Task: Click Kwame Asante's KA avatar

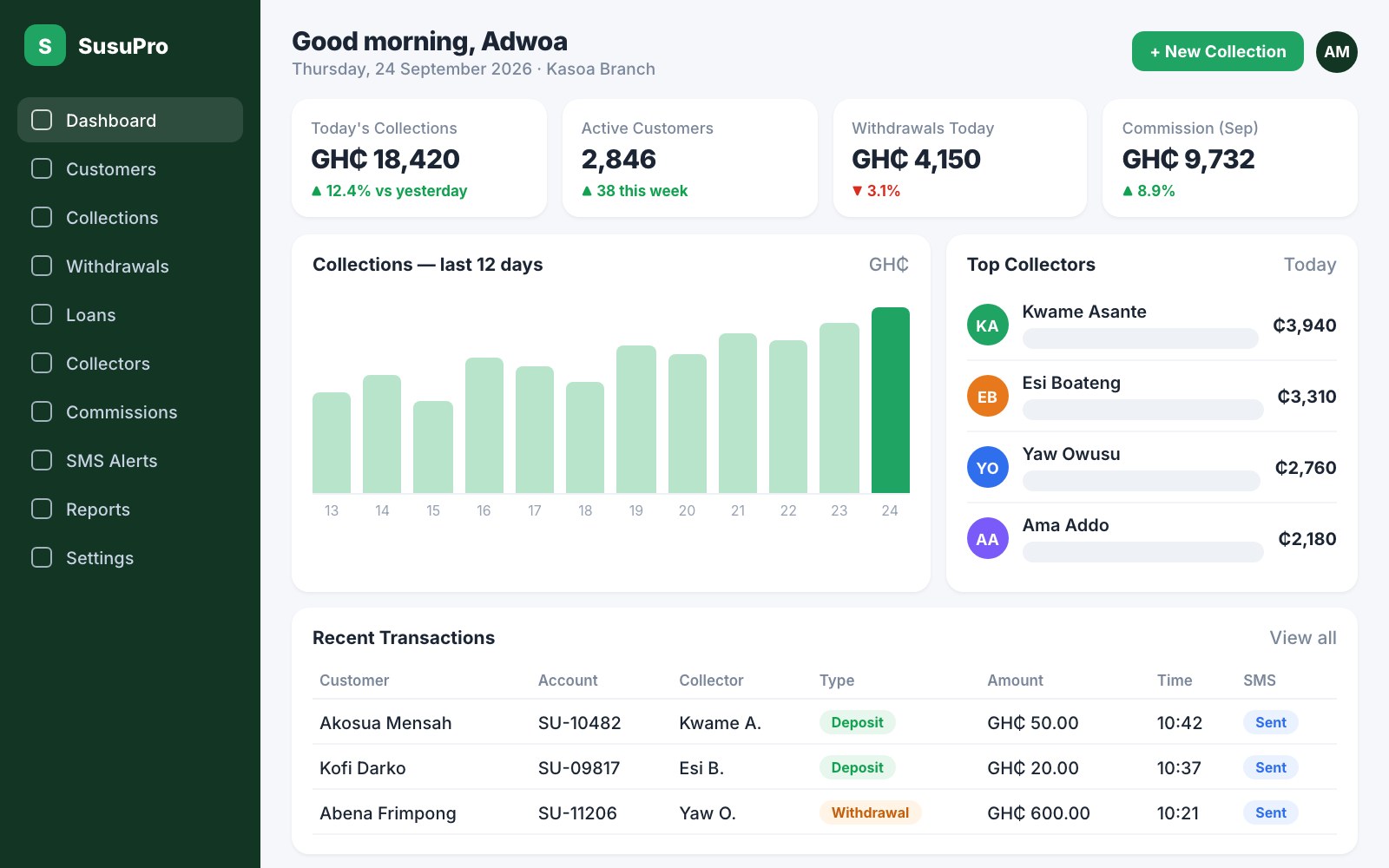Action: click(x=988, y=325)
